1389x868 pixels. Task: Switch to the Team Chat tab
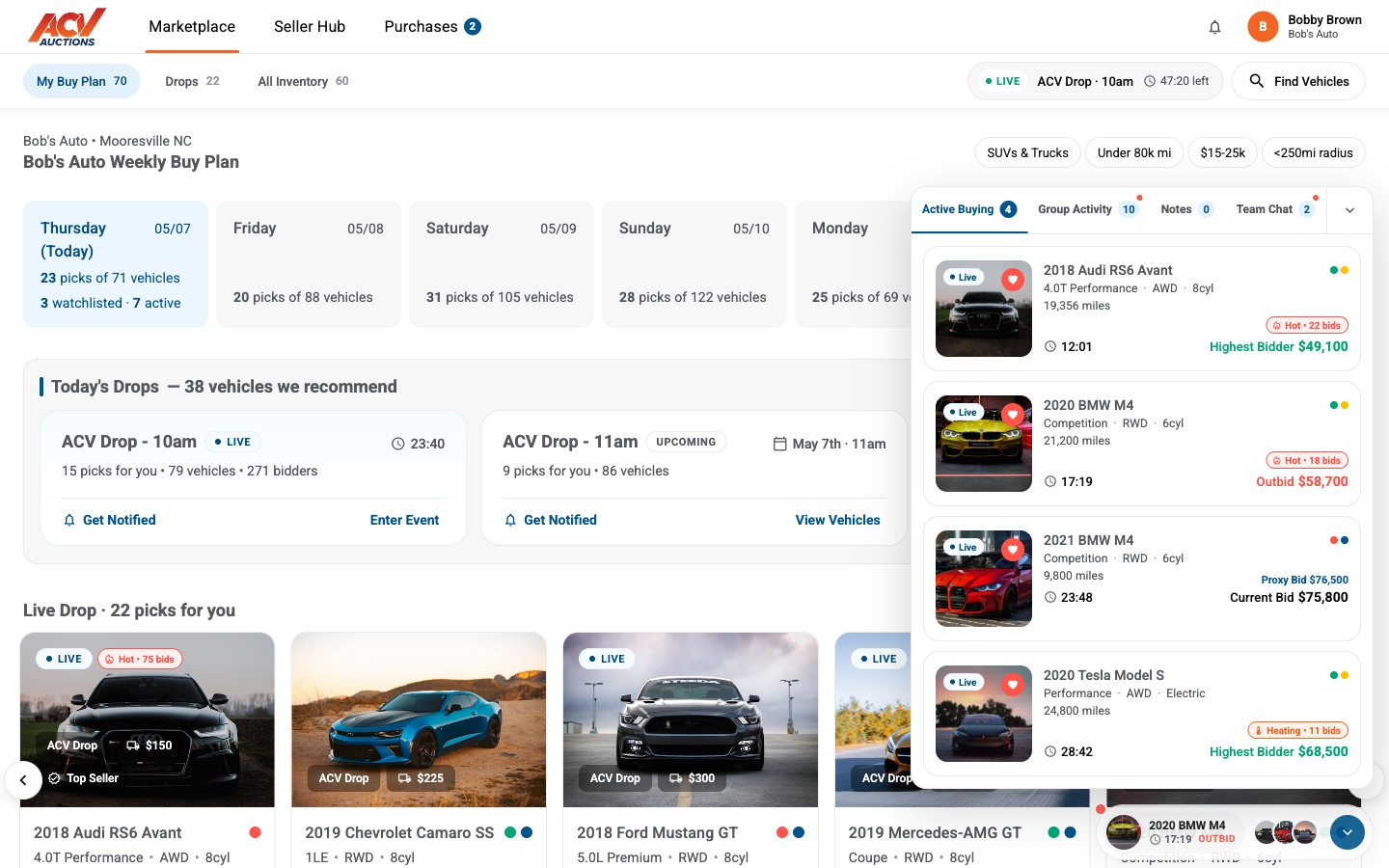(1275, 209)
